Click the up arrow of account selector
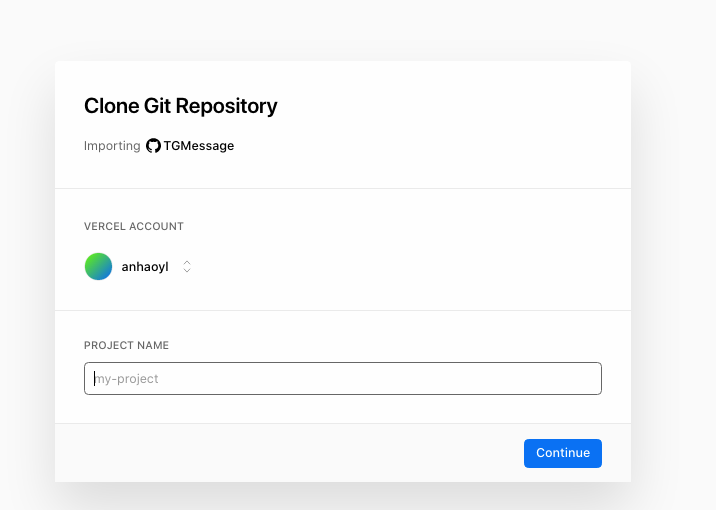This screenshot has width=716, height=510. click(x=187, y=263)
